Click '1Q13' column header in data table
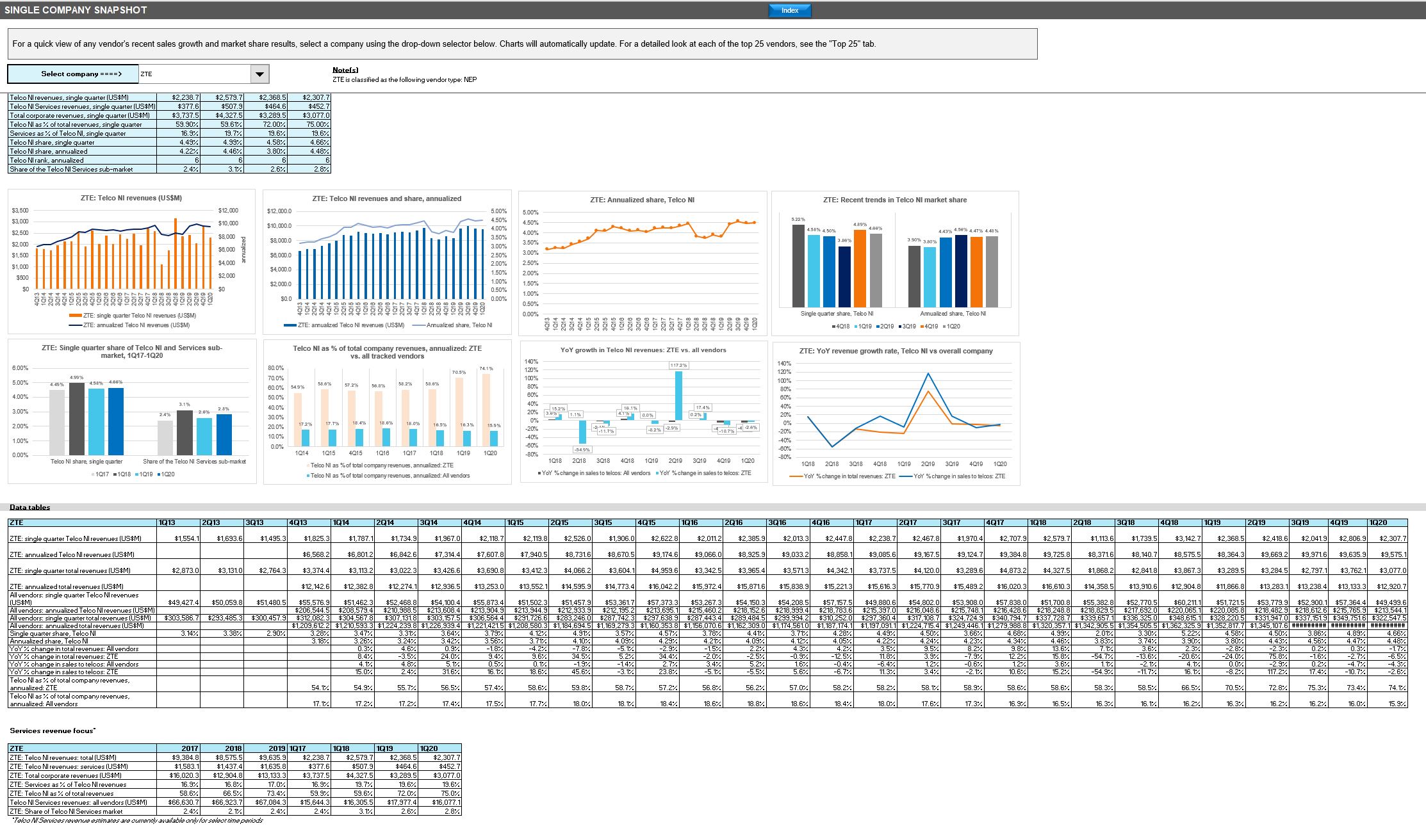 tap(178, 523)
